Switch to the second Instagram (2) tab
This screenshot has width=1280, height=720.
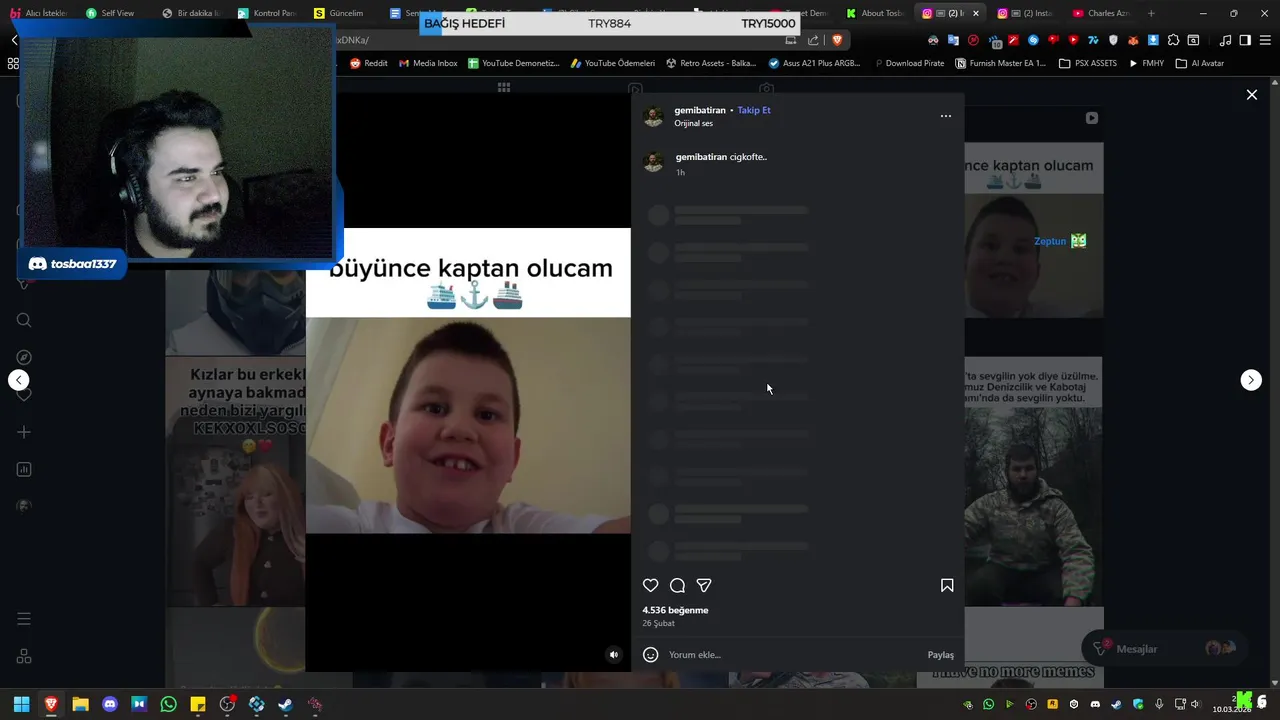tap(1026, 13)
